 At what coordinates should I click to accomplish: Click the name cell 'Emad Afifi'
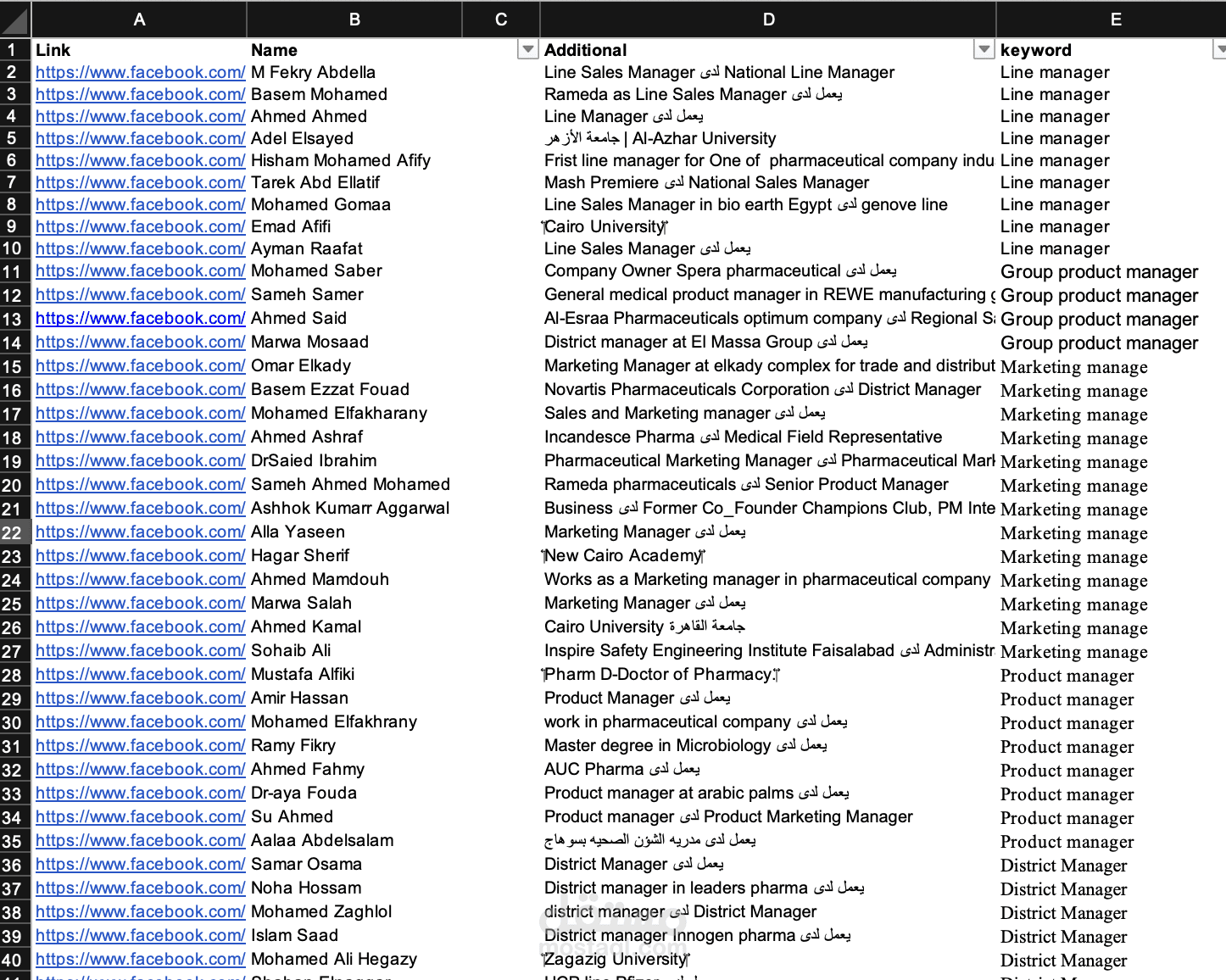pos(354,227)
